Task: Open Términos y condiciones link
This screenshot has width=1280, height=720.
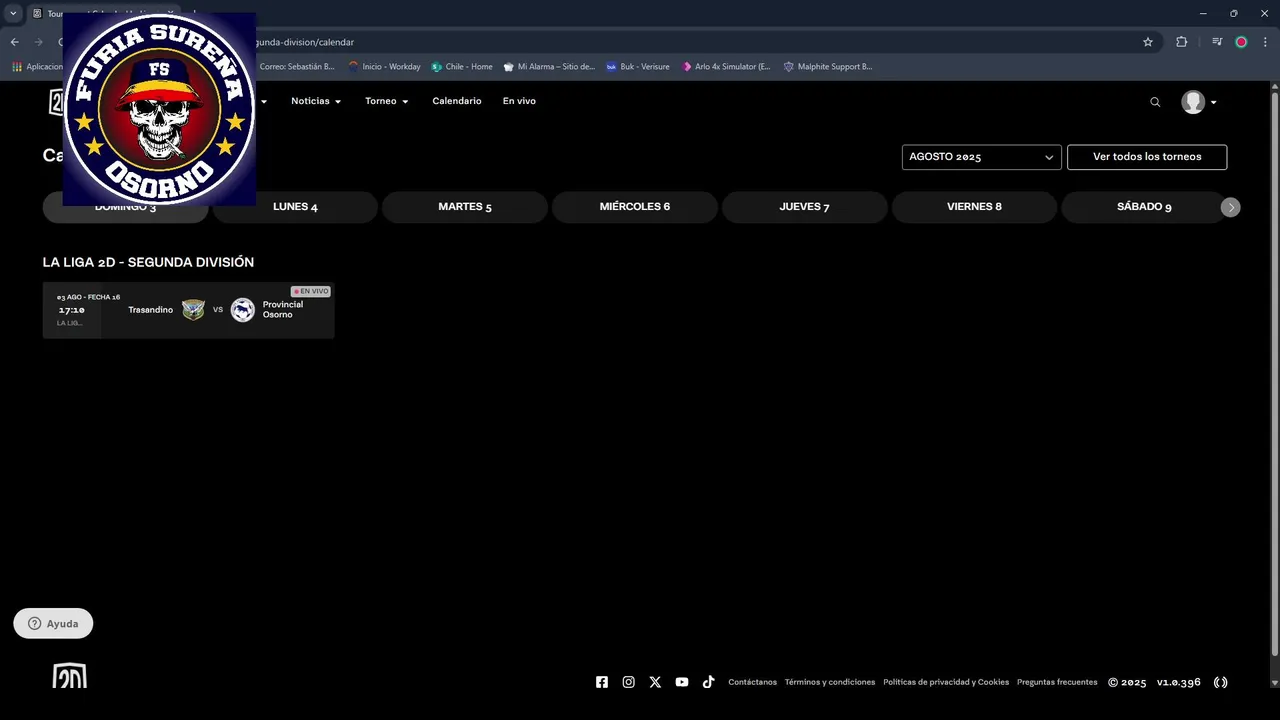Action: [830, 682]
